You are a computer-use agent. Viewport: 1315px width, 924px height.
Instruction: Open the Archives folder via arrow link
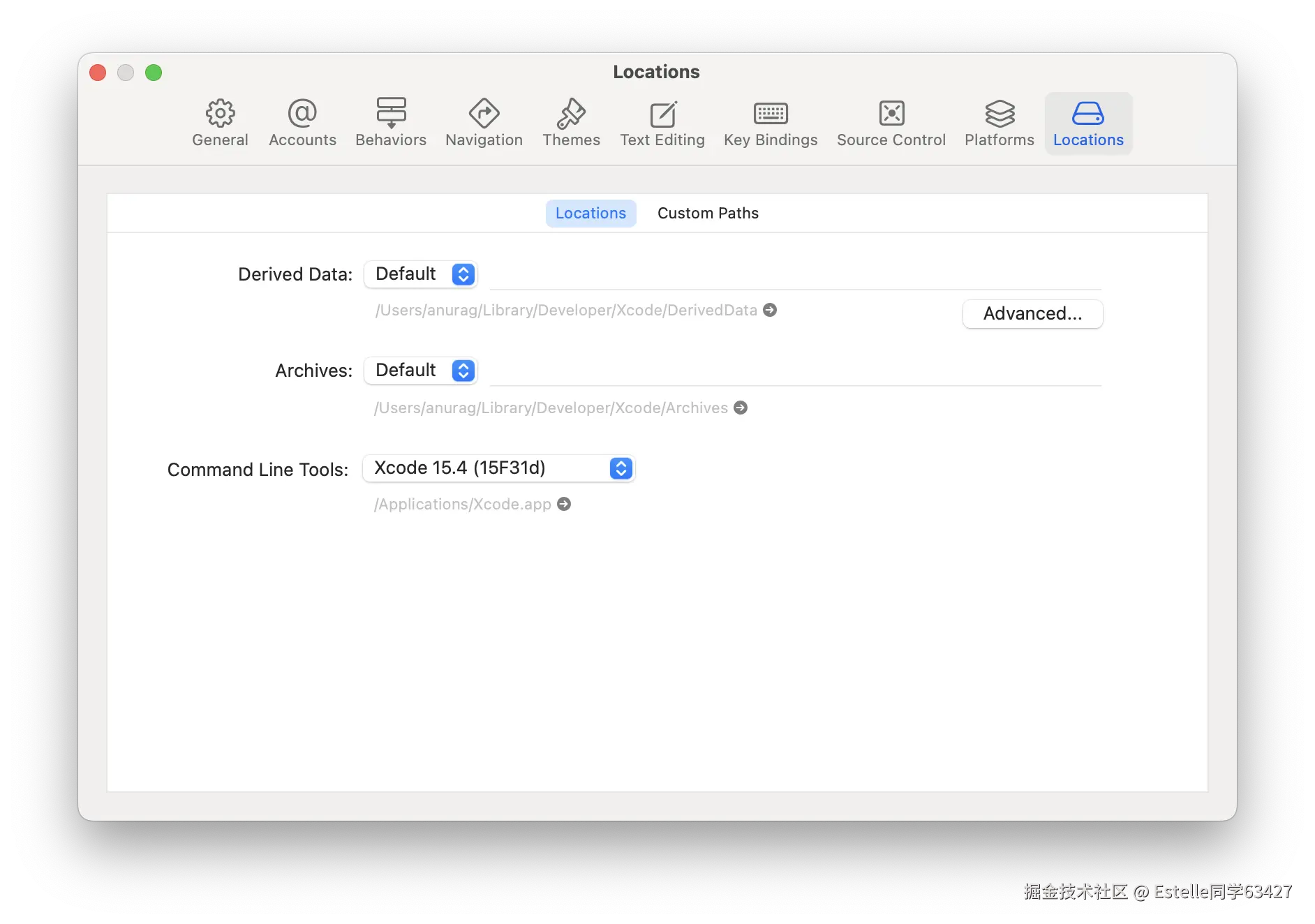pos(741,408)
